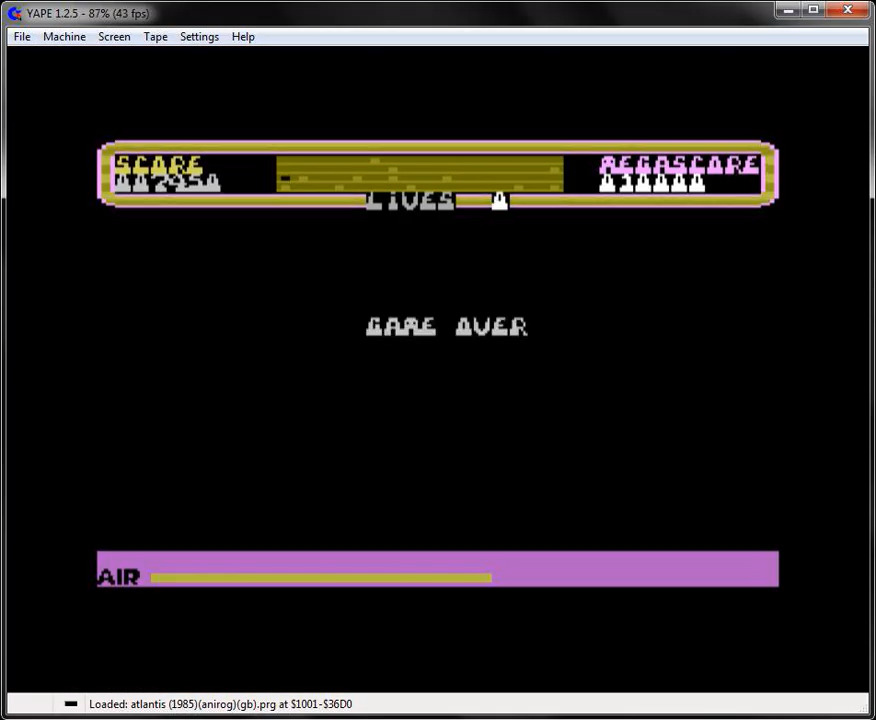Click the olive radar minimap panel

pyautogui.click(x=420, y=174)
